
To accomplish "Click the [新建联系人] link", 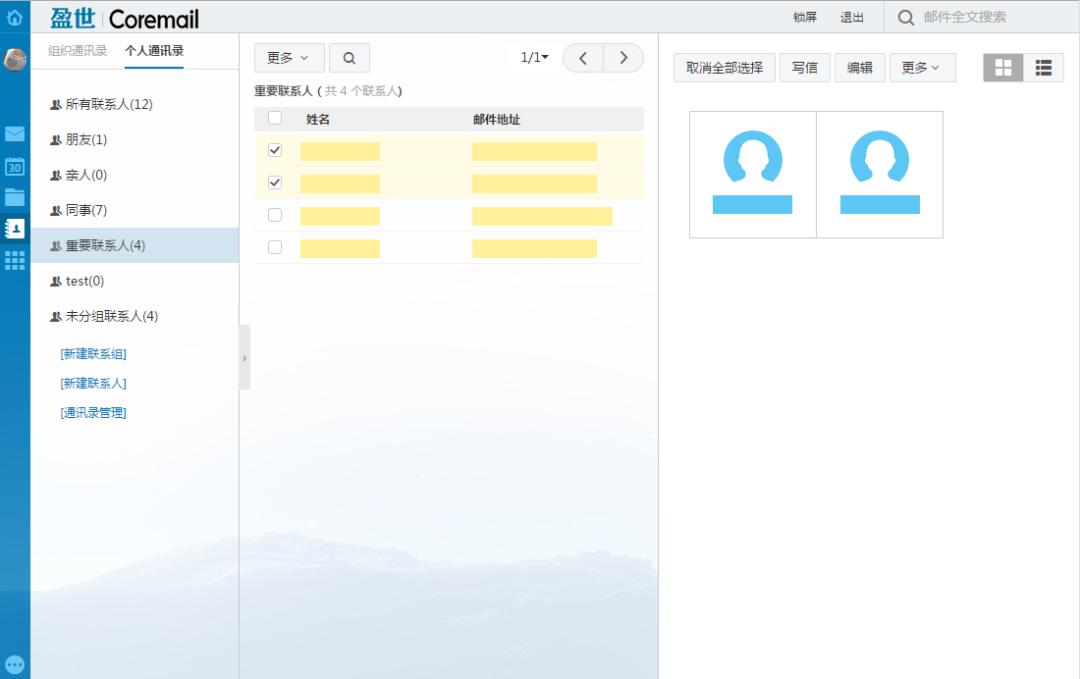I will coord(93,383).
